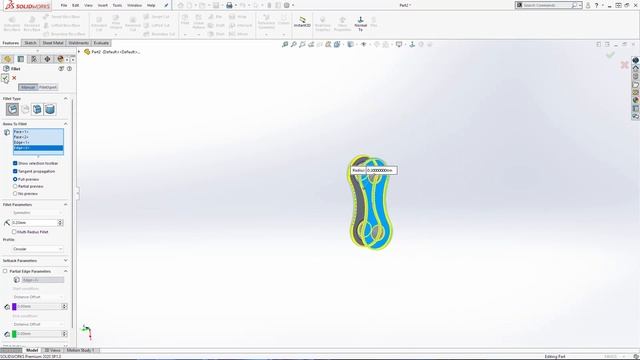Expand the Setback Parameters section
Image resolution: width=640 pixels, height=360 pixels.
pyautogui.click(x=65, y=260)
